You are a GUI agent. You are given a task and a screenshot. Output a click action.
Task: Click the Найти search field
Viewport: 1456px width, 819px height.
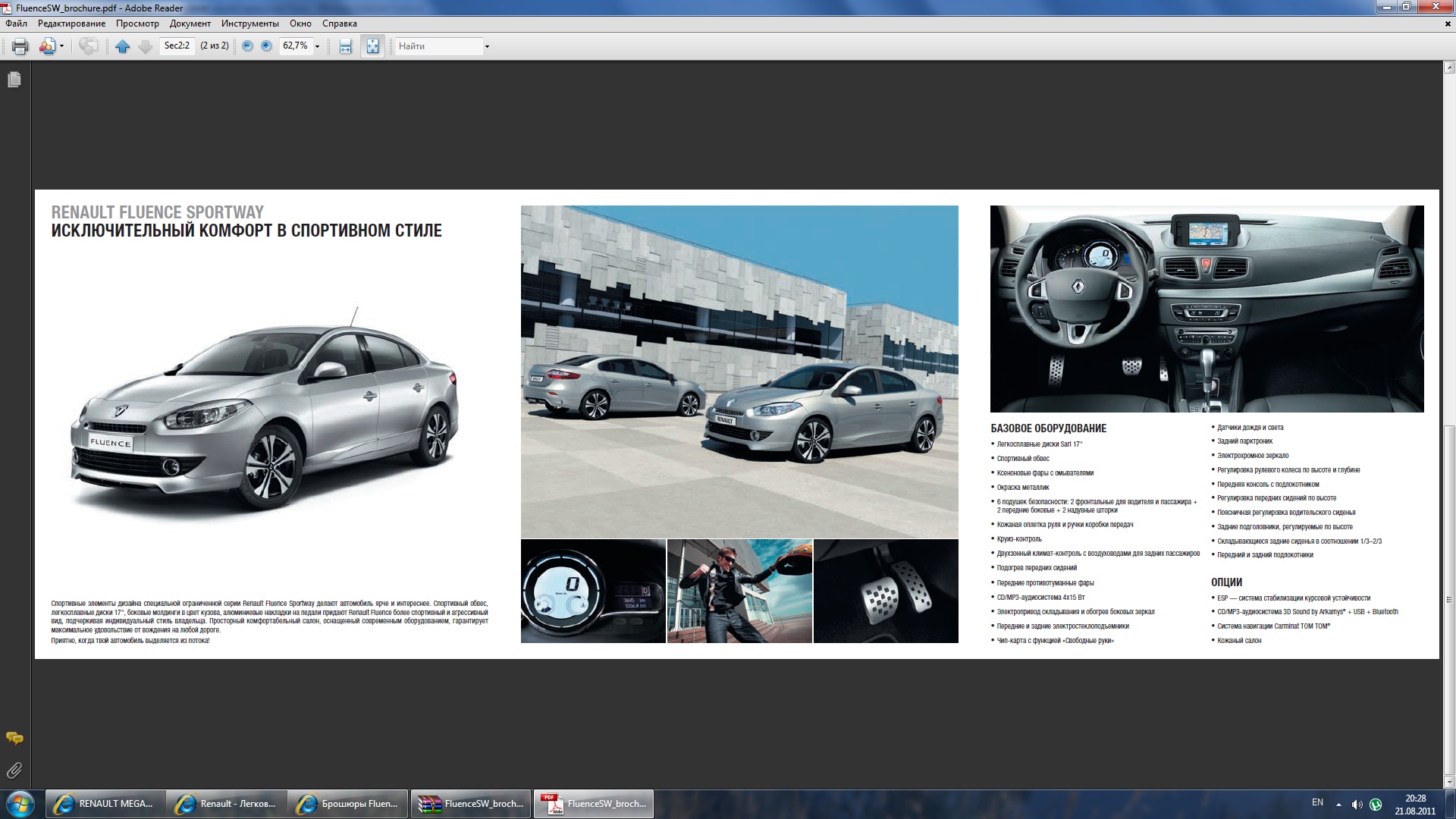pyautogui.click(x=439, y=46)
